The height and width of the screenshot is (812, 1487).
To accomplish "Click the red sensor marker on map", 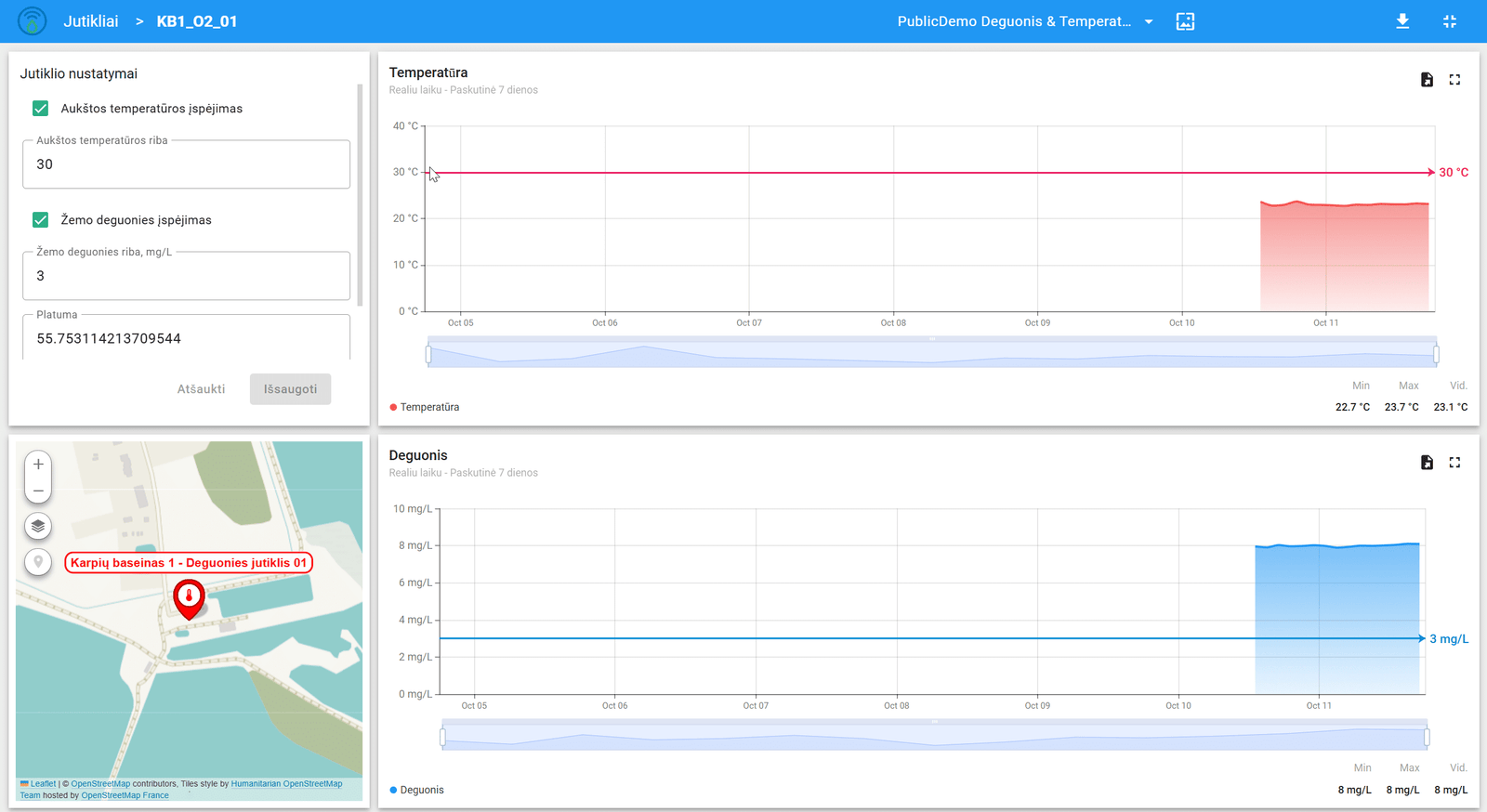I will (189, 598).
